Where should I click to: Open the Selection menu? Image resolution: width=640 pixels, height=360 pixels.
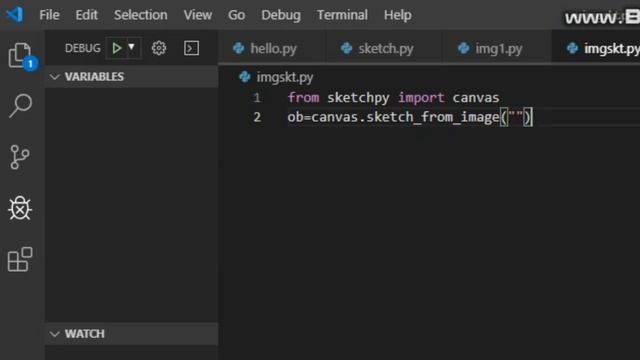click(x=140, y=15)
